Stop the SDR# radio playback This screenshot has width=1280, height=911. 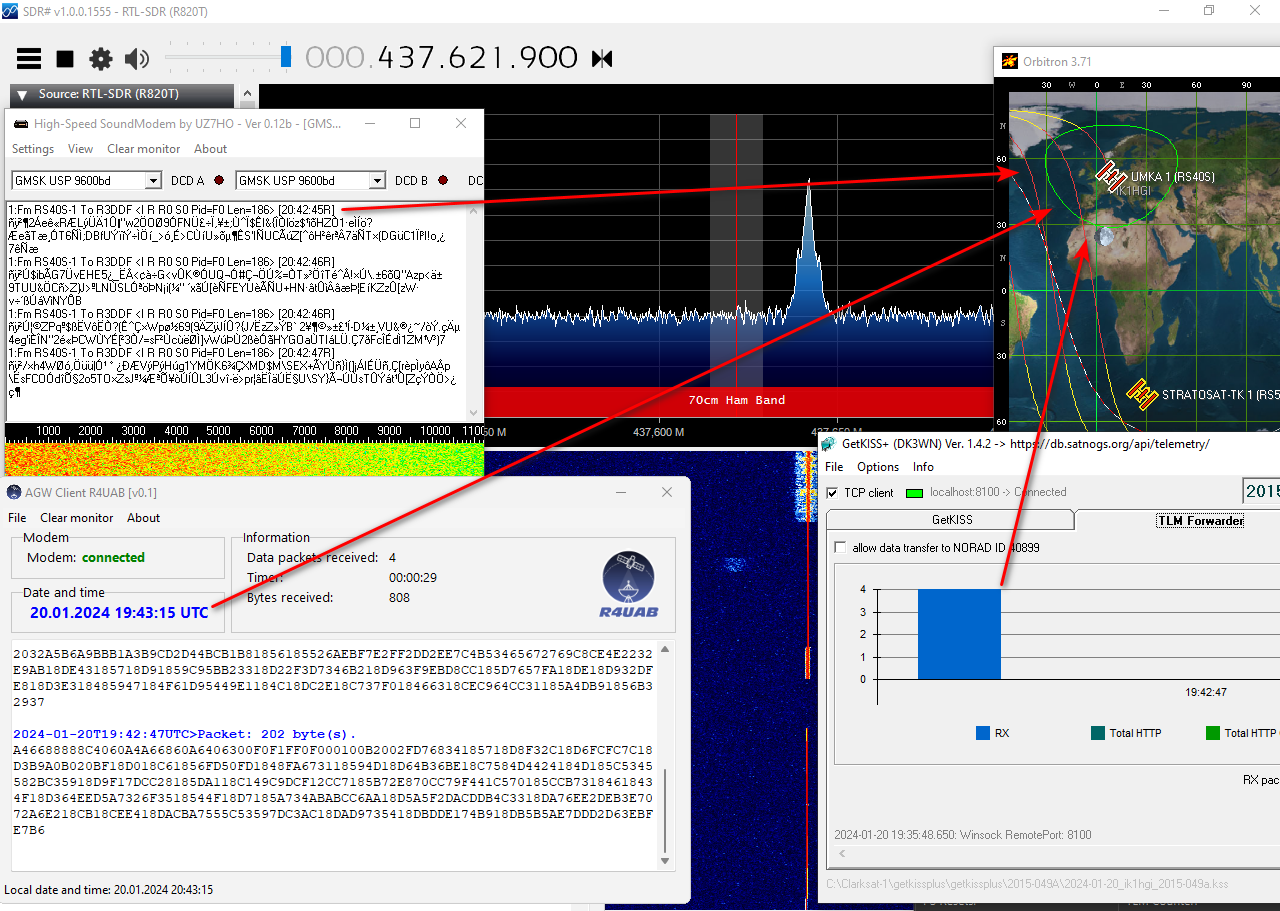(65, 59)
